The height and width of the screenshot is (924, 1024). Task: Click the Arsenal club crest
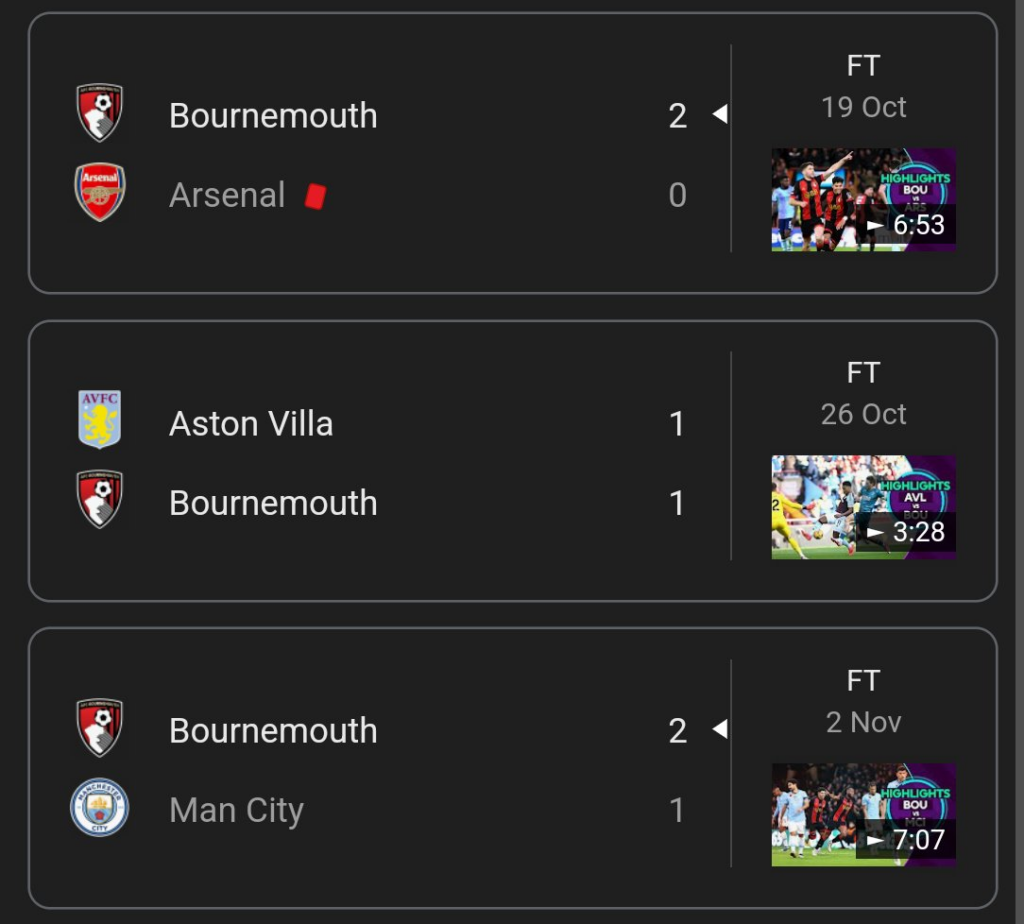pos(100,192)
